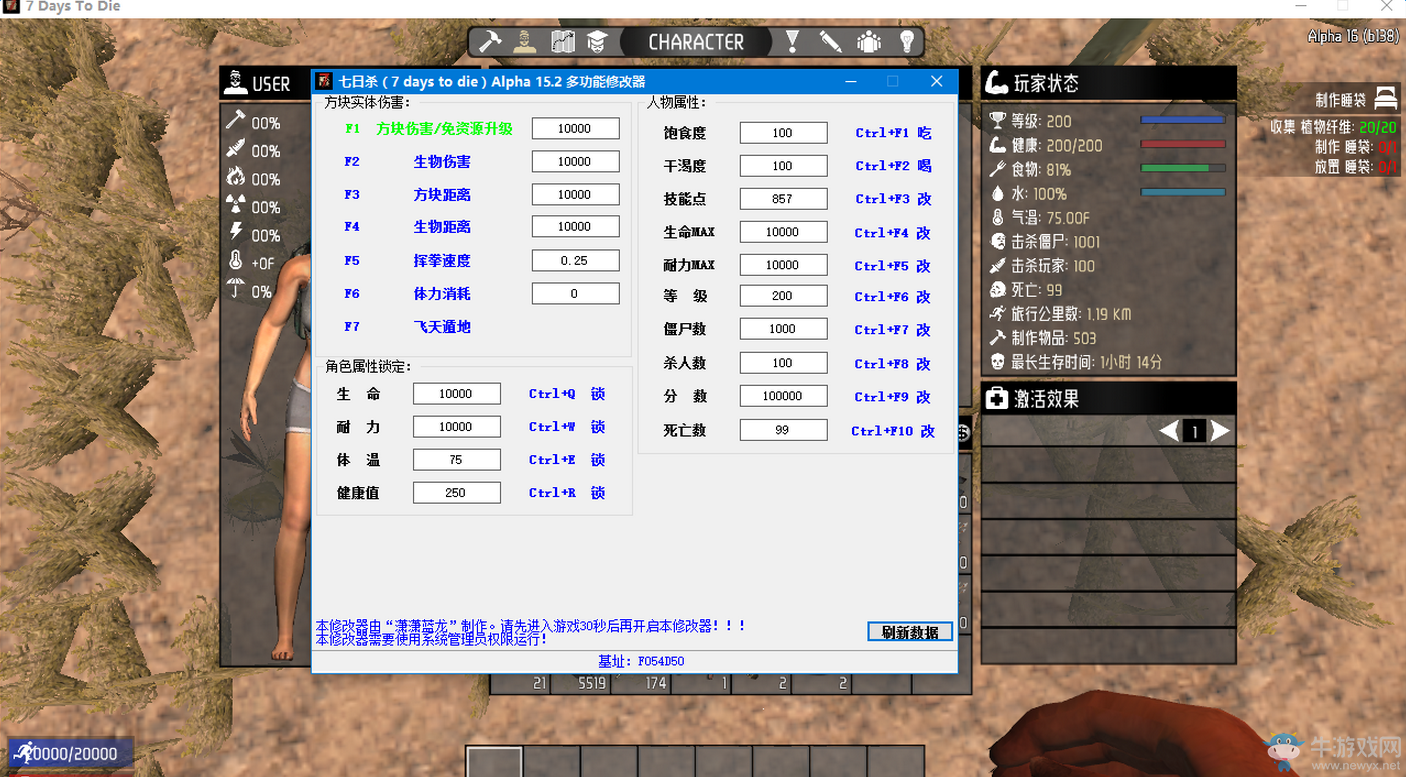Image resolution: width=1406 pixels, height=777 pixels.
Task: Click the lightning bolt stat icon
Action: pyautogui.click(x=236, y=233)
